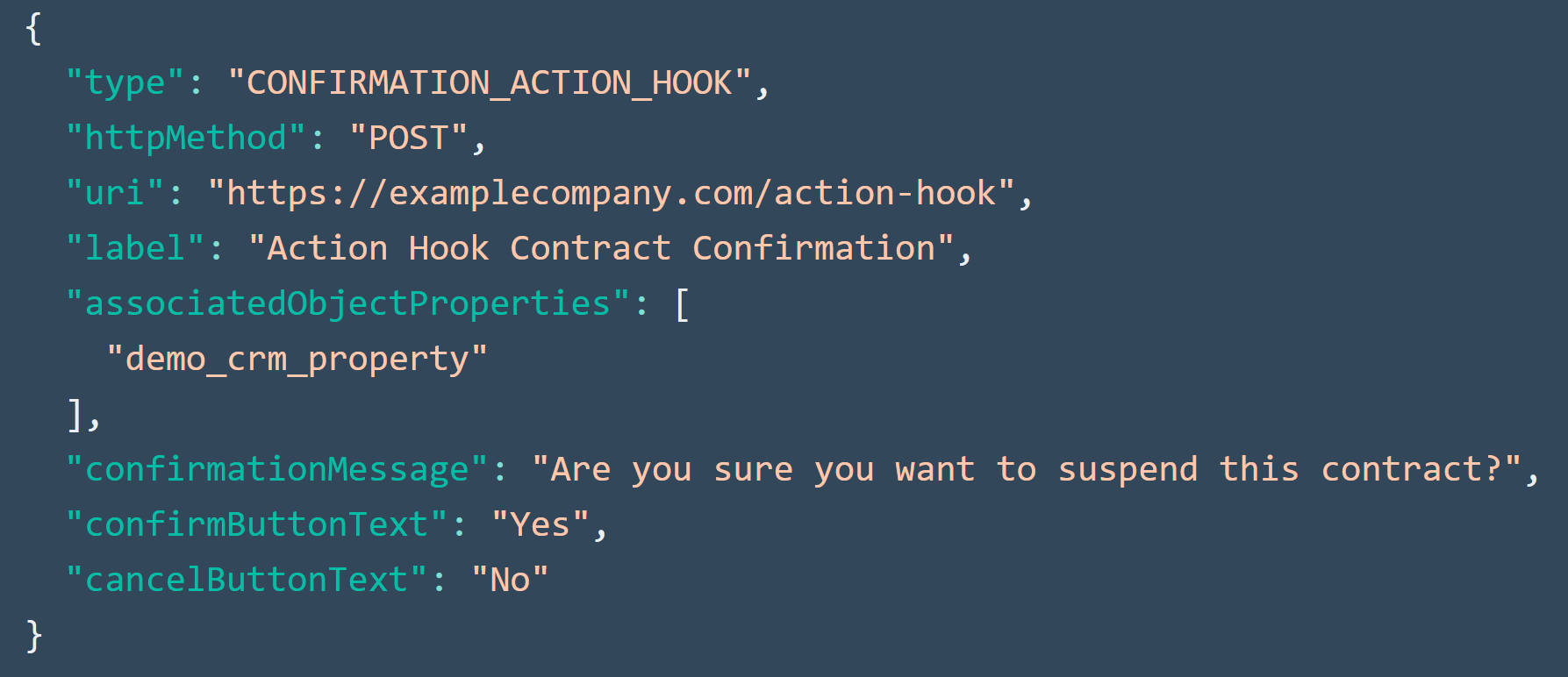Click the "associatedObjectProperties" key
The height and width of the screenshot is (677, 1568).
(x=347, y=304)
